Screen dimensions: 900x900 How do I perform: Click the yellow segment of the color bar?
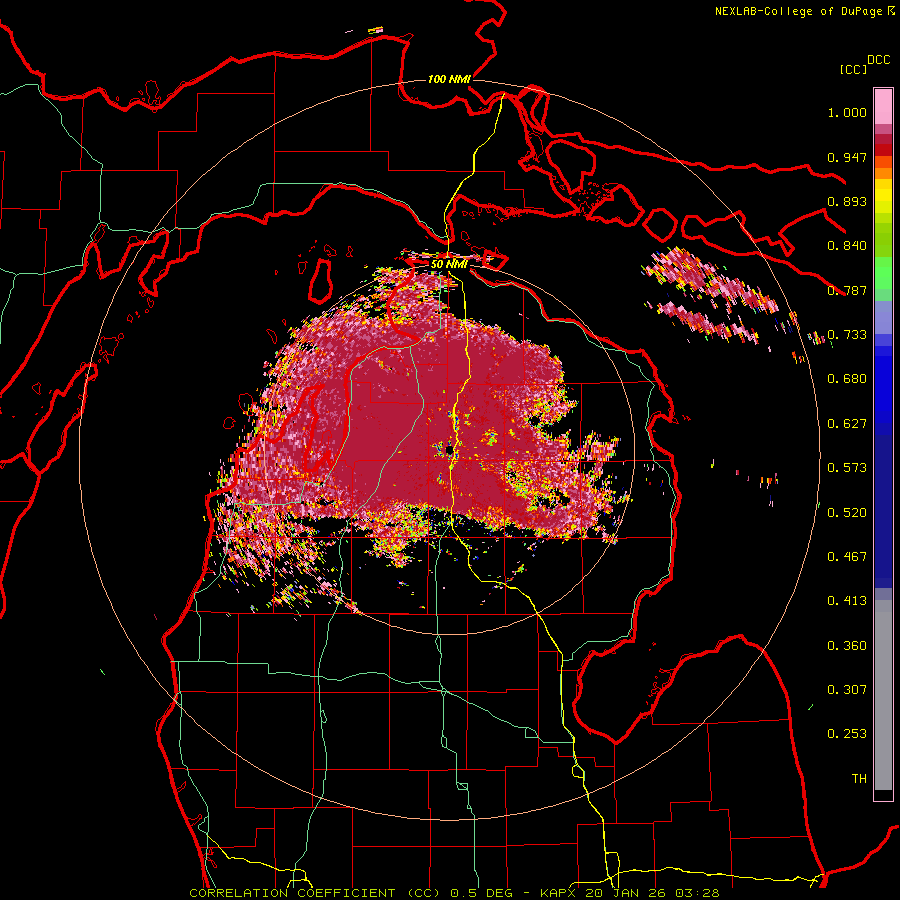coord(883,196)
